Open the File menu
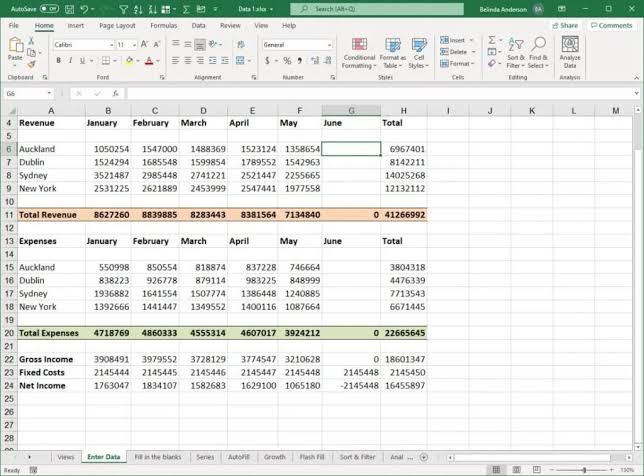Image resolution: width=644 pixels, height=476 pixels. tap(14, 25)
